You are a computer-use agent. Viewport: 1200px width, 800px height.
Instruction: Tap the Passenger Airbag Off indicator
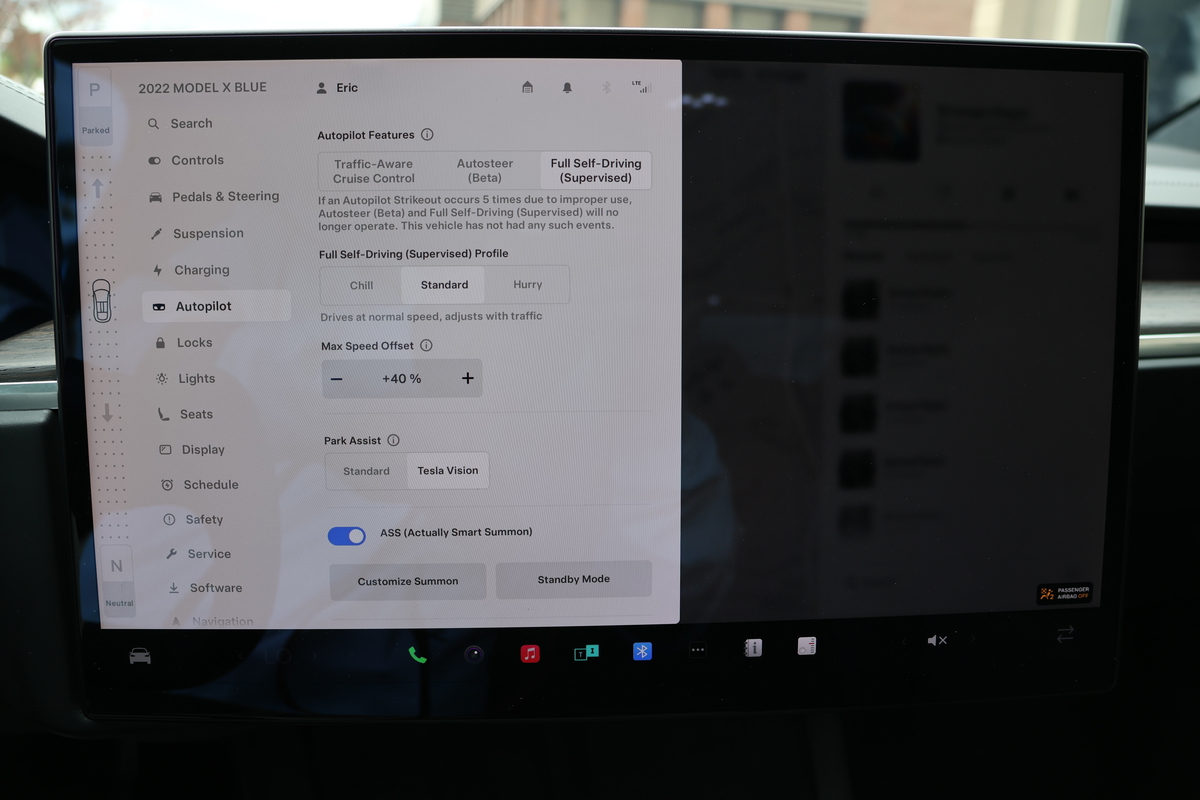click(x=1064, y=594)
